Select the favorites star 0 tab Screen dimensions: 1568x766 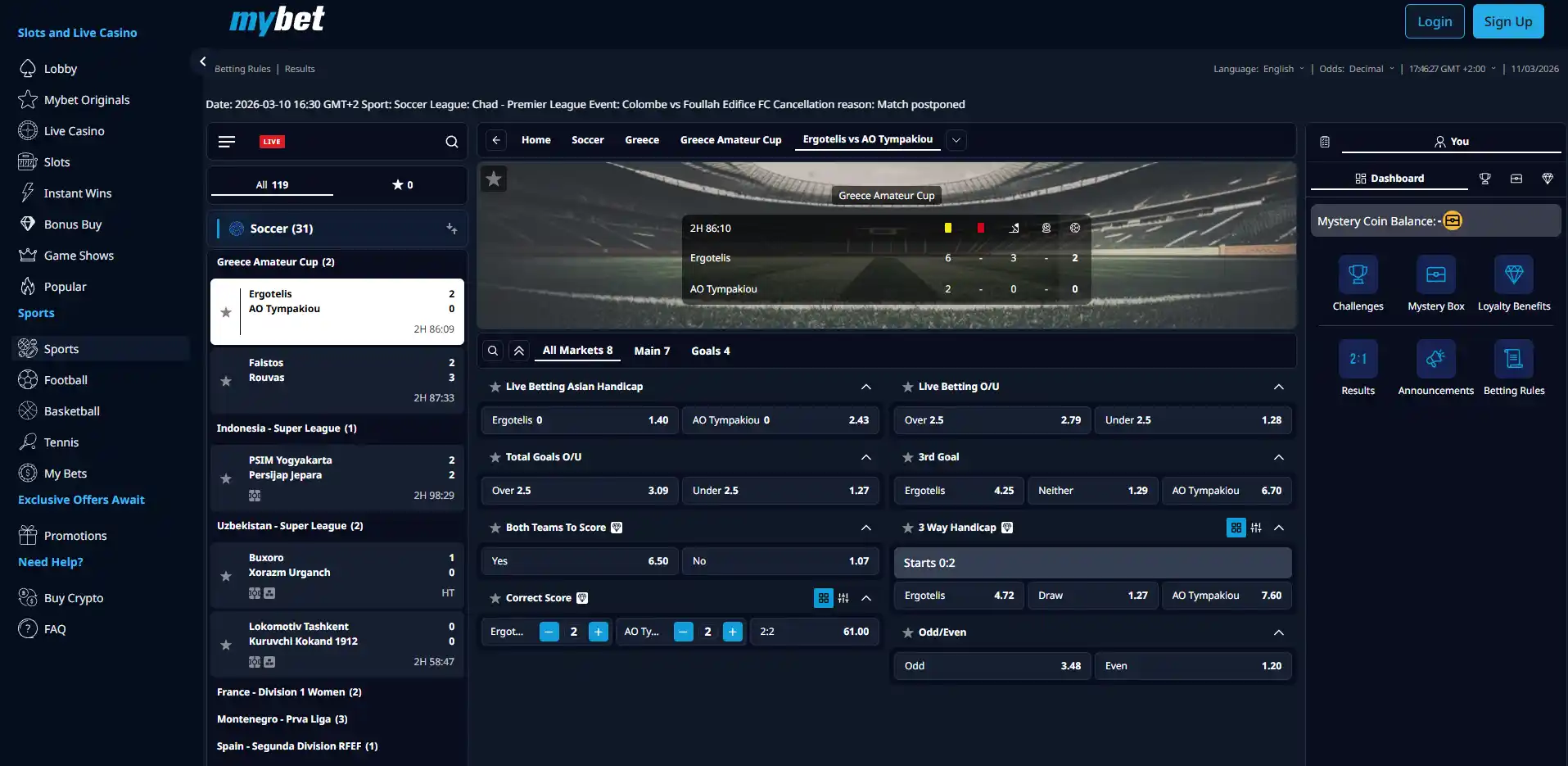coord(402,185)
